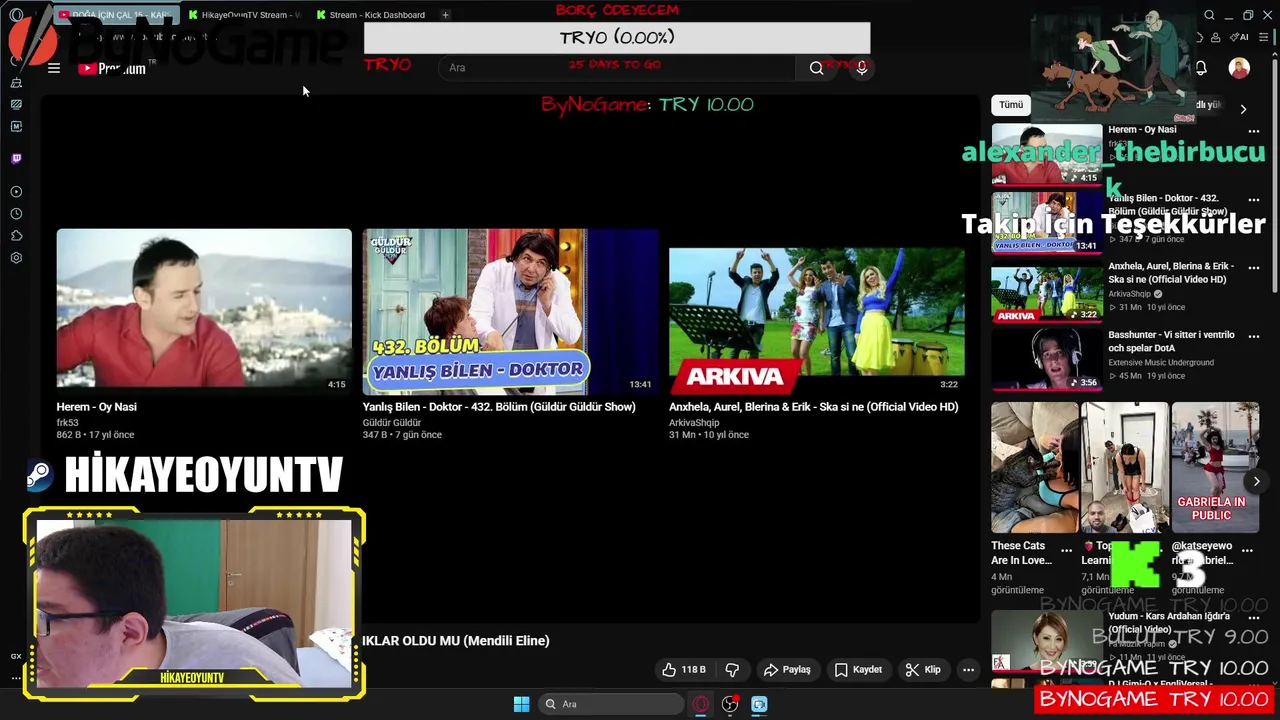Click the M icon in Opera sidebar
1280x720 pixels.
(16, 126)
